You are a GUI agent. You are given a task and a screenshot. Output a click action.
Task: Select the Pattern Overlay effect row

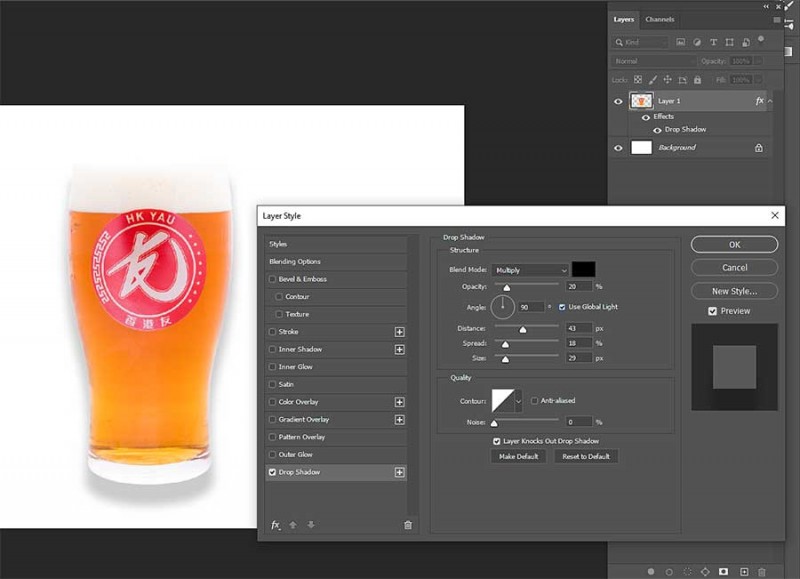336,437
